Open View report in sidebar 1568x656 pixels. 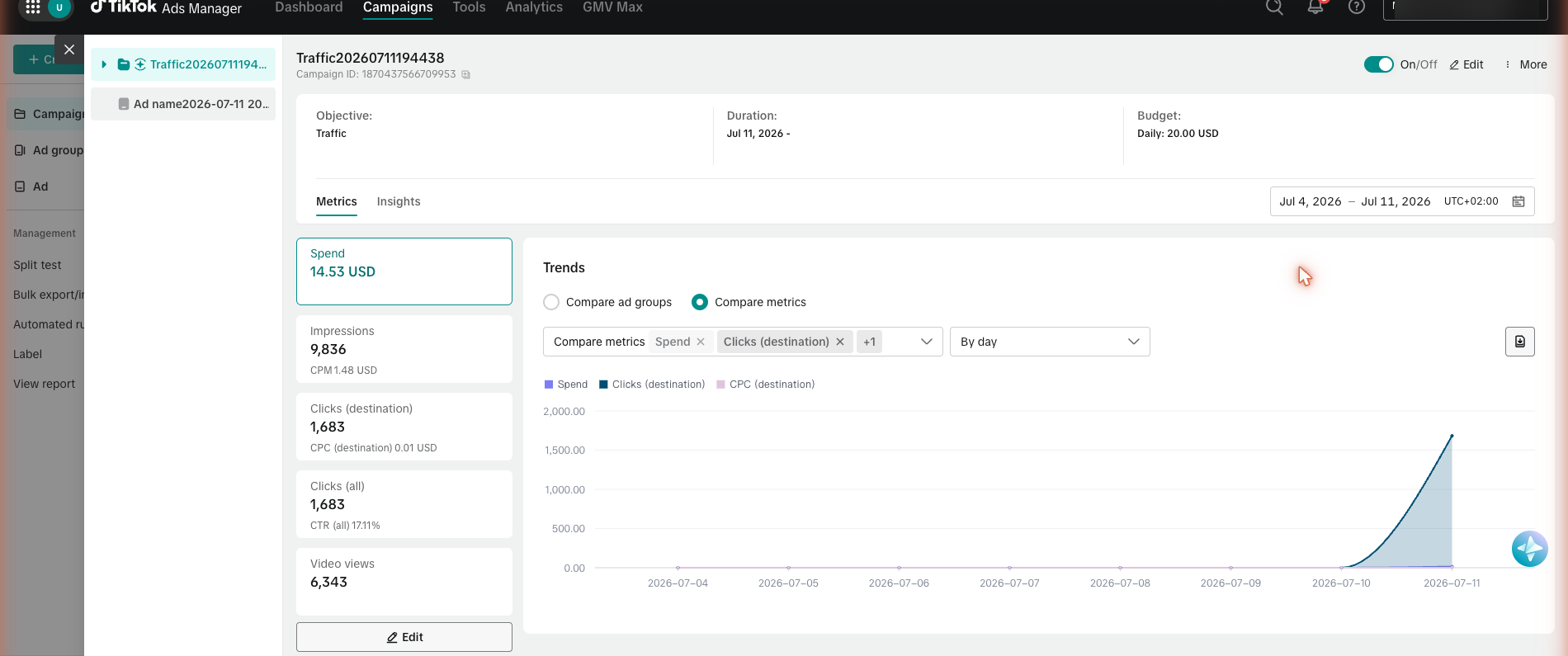pyautogui.click(x=44, y=384)
